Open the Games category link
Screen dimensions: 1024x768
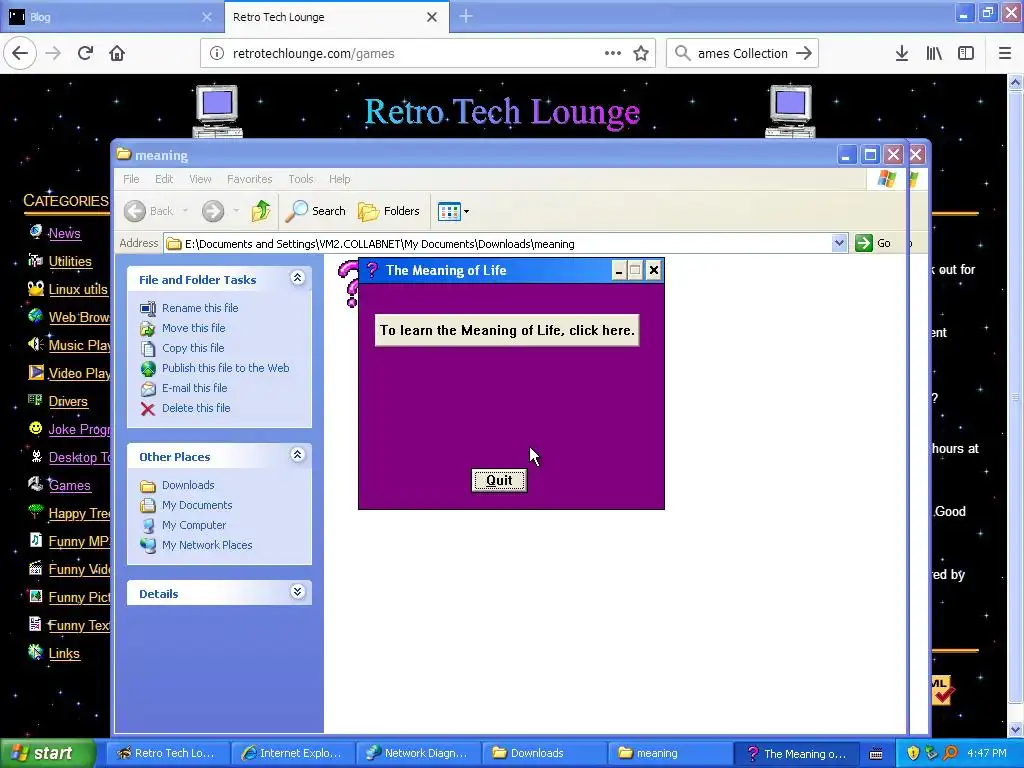(69, 486)
